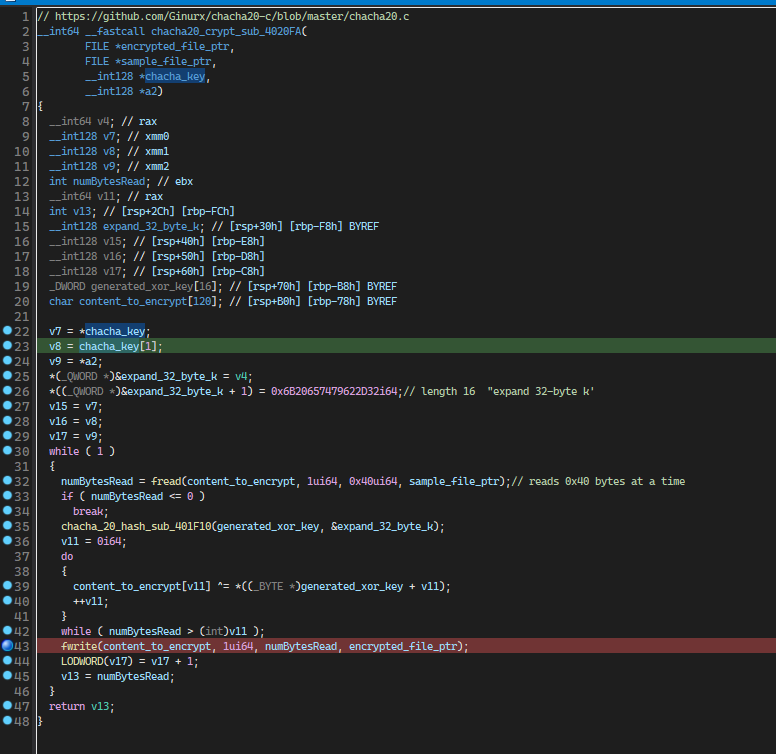This screenshot has width=776, height=754.
Task: Disable active breakpoint on line 43
Action: (7, 646)
